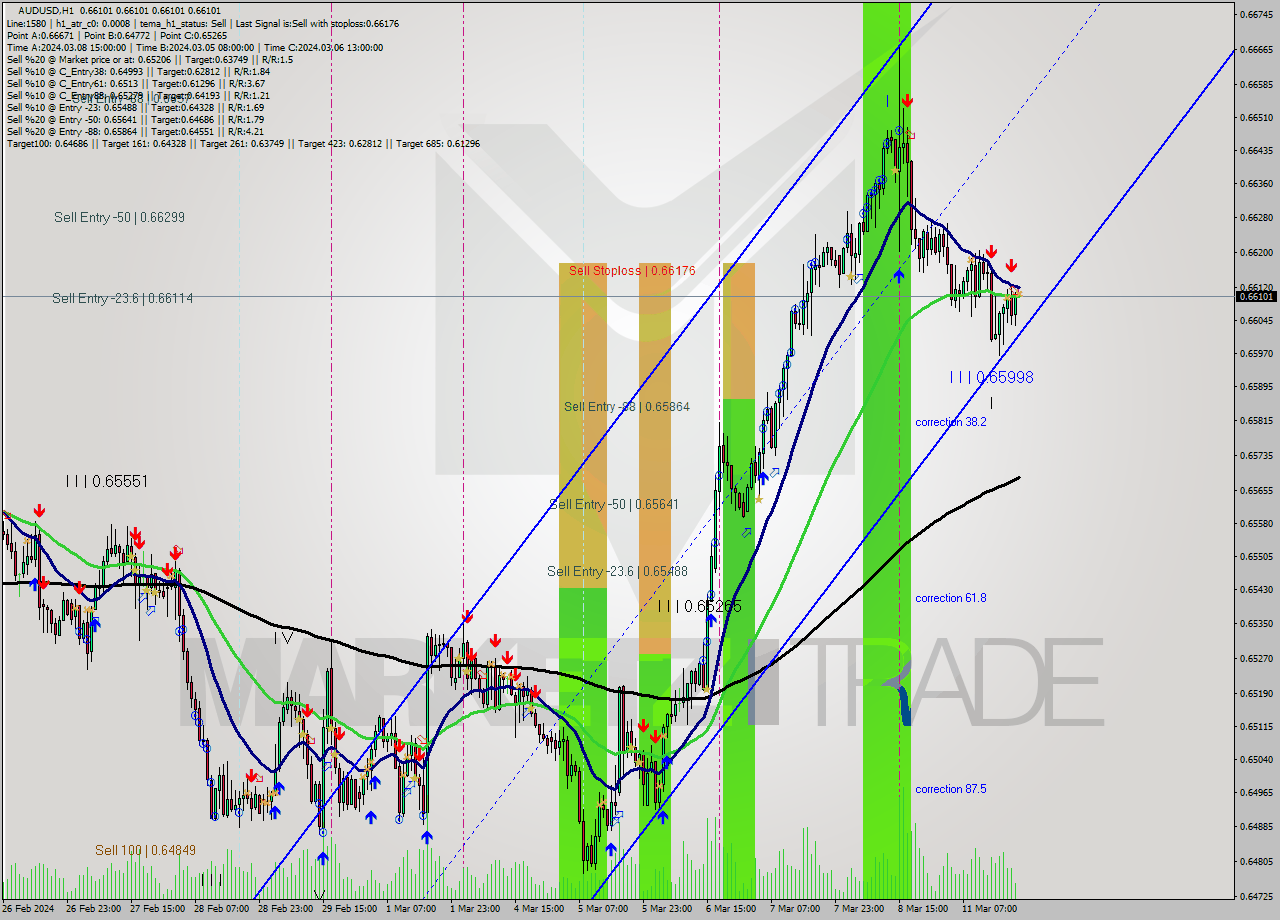The image size is (1280, 920).
Task: Click the correction 61.8 label
Action: (951, 598)
